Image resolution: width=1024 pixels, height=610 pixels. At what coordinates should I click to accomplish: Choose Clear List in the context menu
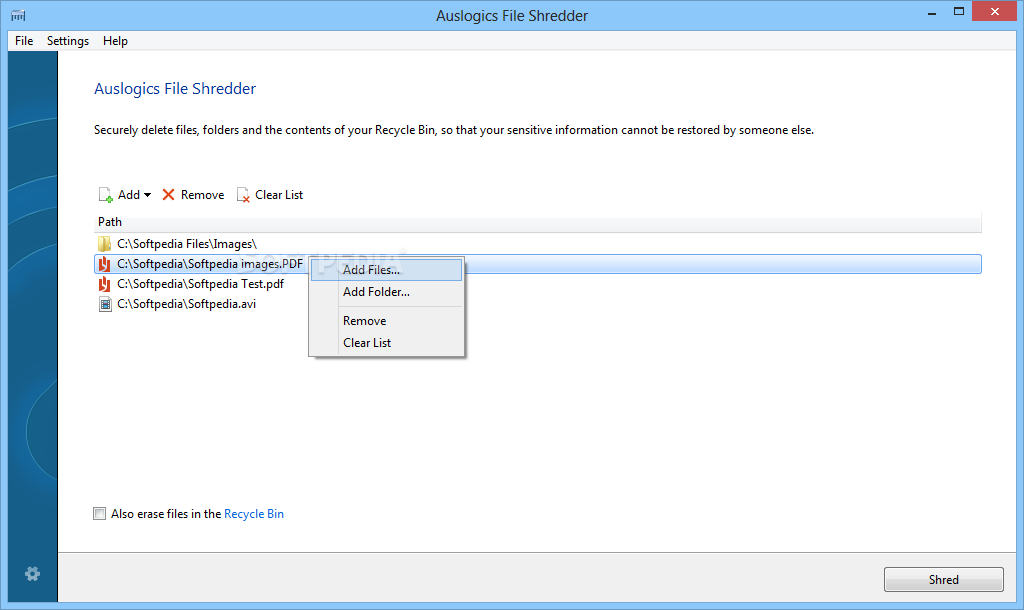387,343
